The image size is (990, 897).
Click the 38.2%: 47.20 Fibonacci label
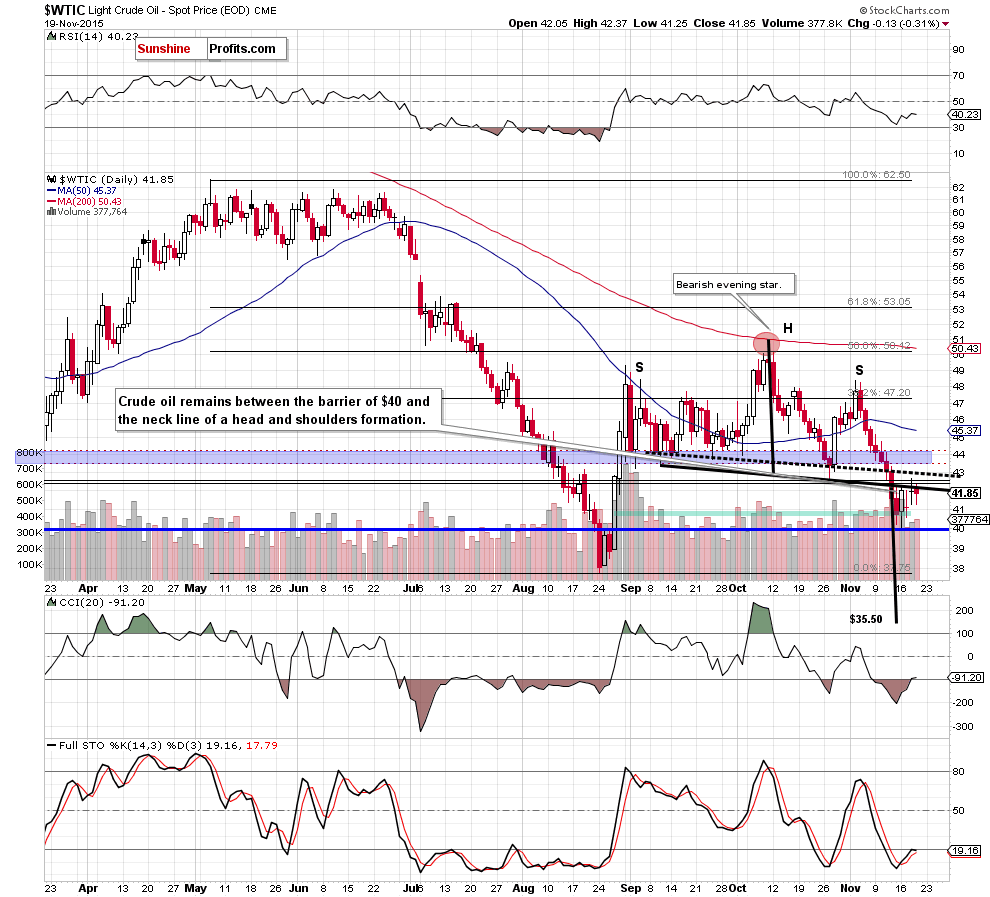pyautogui.click(x=879, y=393)
